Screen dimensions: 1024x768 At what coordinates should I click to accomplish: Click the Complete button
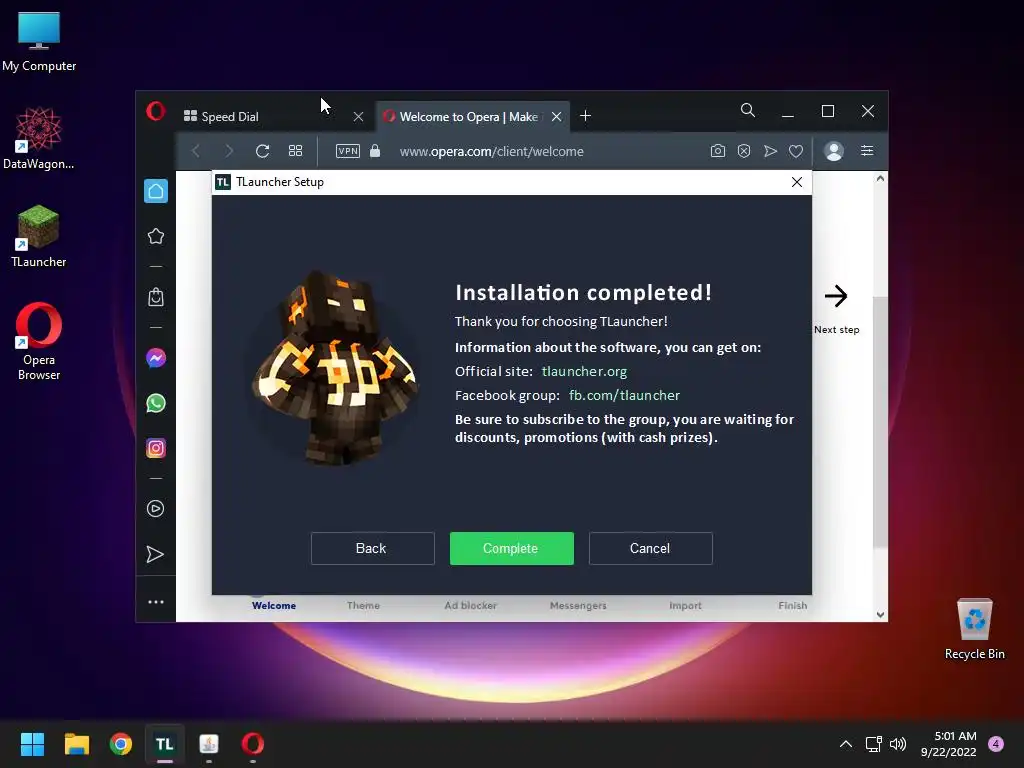[511, 548]
